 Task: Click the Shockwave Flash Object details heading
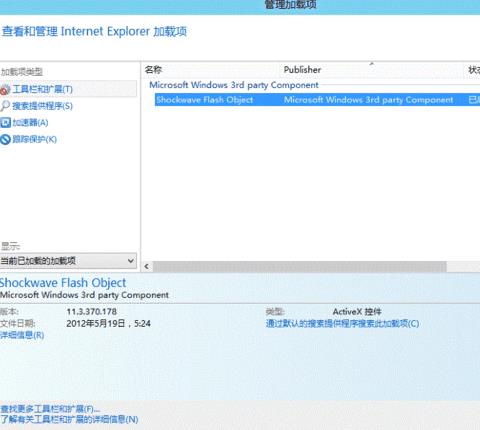(x=63, y=283)
